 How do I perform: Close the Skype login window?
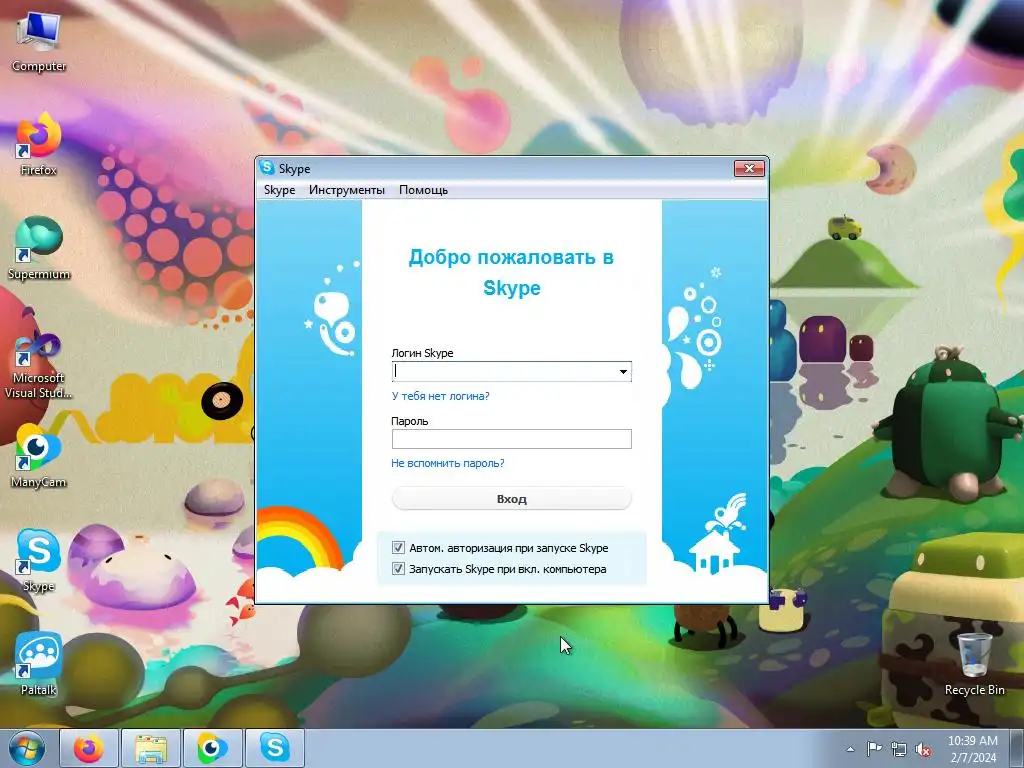coord(749,168)
